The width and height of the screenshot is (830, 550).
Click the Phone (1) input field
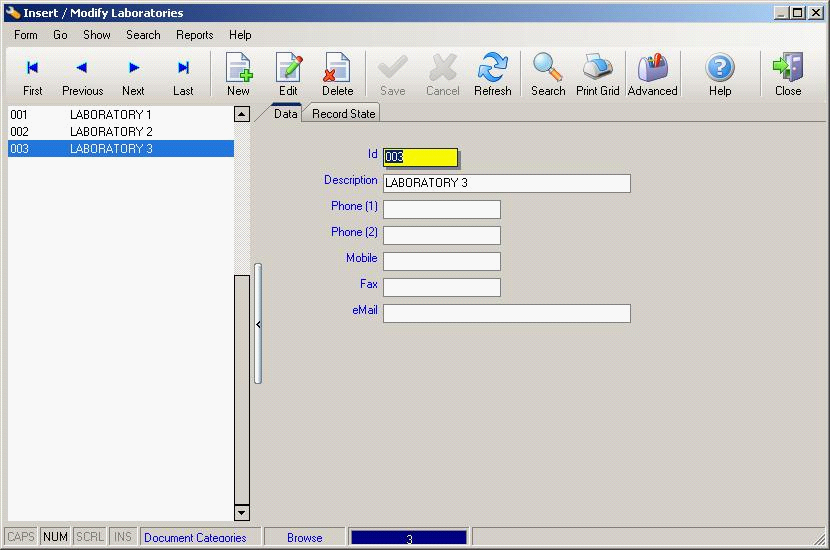point(441,209)
